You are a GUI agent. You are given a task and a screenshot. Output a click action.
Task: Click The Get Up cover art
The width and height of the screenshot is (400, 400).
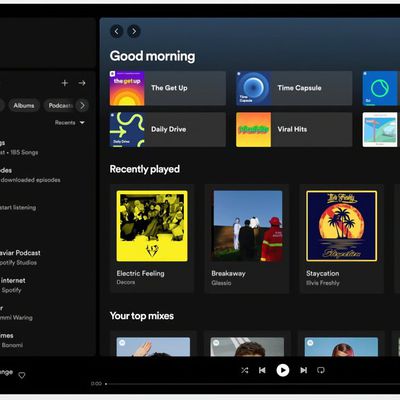click(127, 88)
